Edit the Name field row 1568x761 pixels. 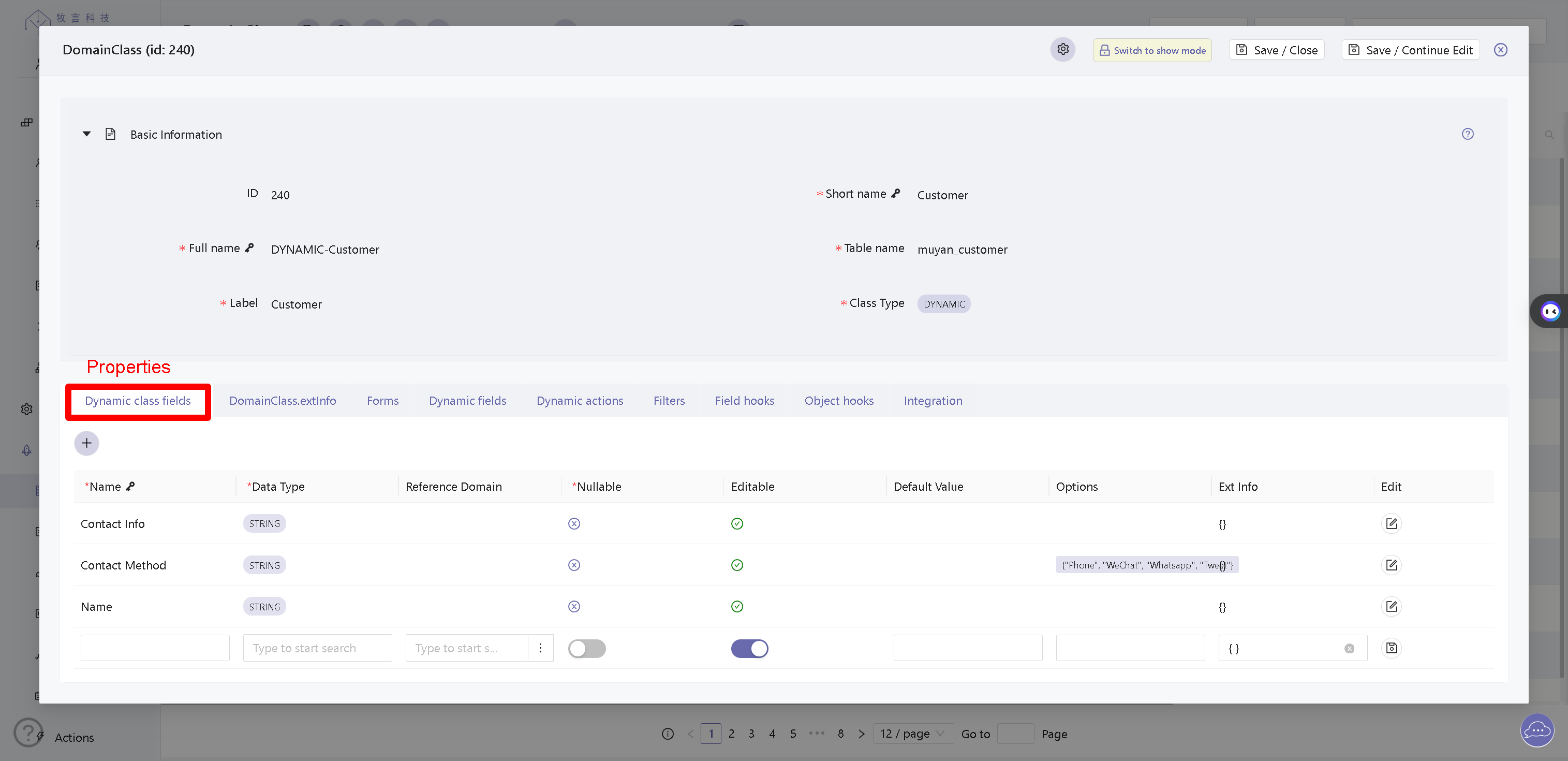[1391, 606]
